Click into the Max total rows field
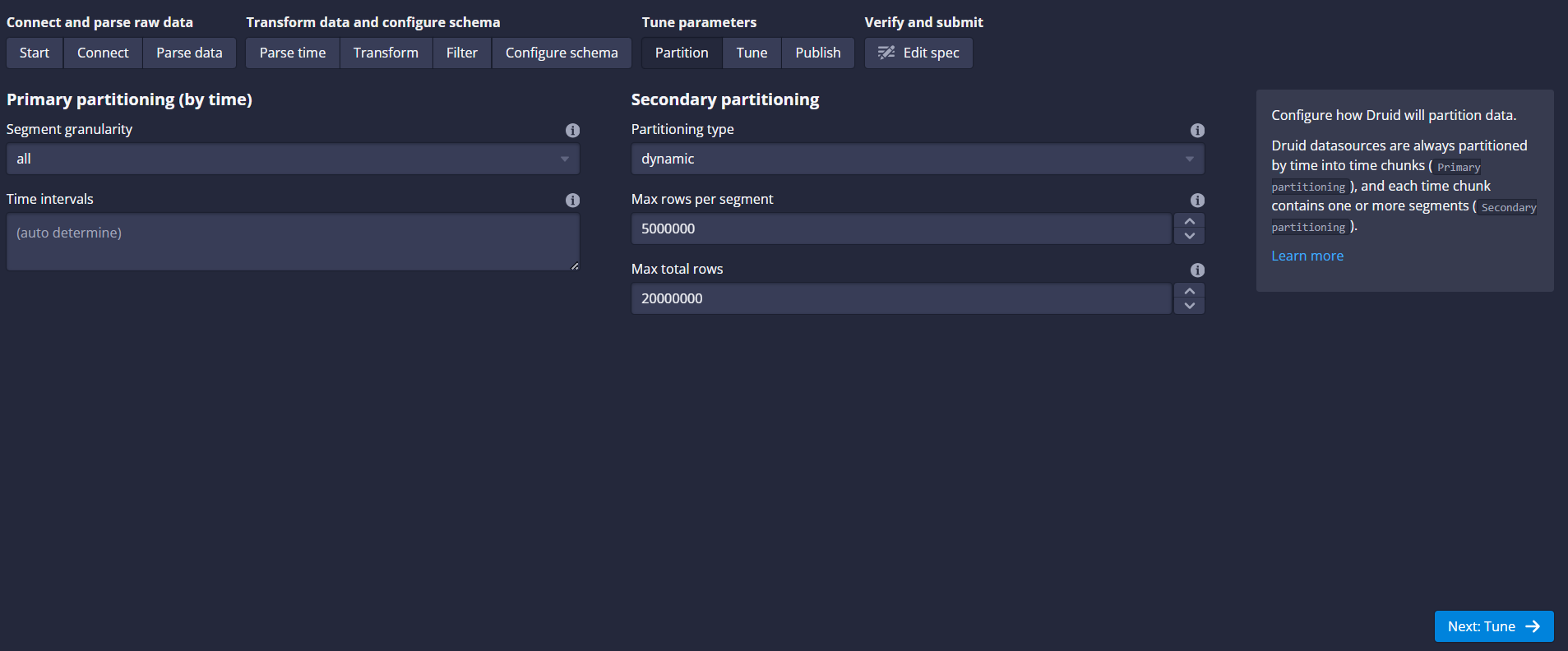 pyautogui.click(x=900, y=298)
